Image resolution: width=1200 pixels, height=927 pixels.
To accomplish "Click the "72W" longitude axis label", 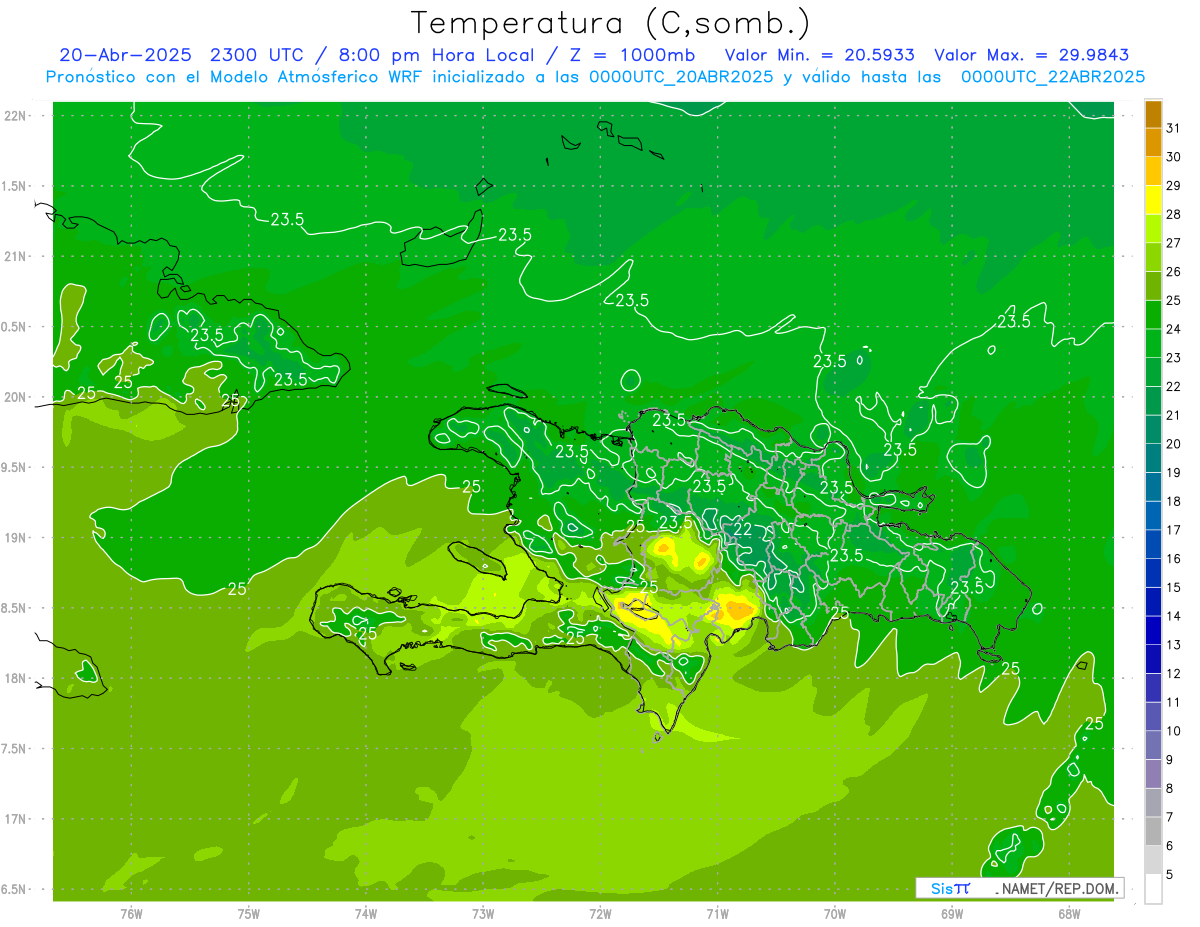I will point(600,913).
